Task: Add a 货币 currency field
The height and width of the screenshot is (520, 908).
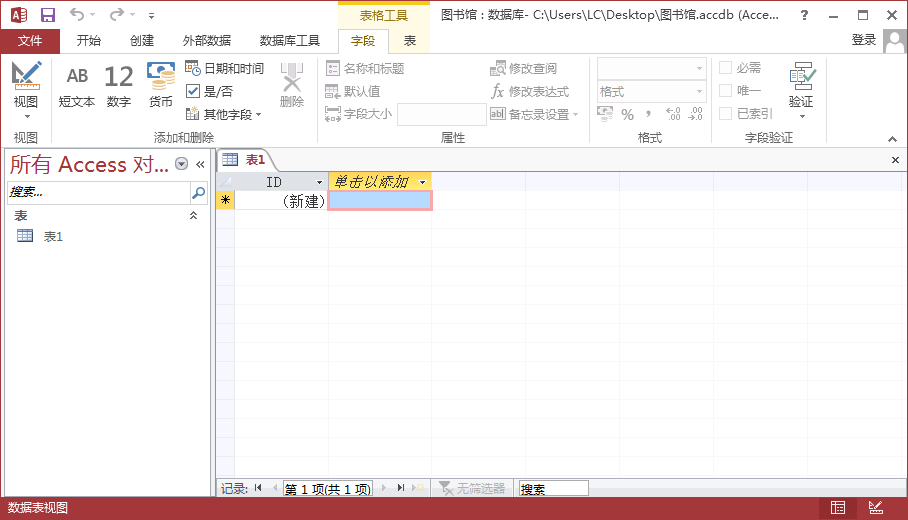Action: [x=160, y=86]
